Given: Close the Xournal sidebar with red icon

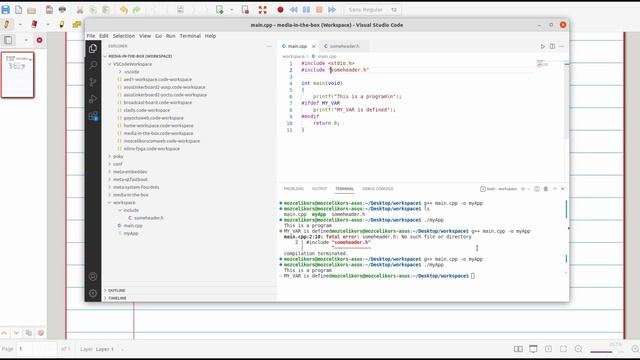Looking at the screenshot, I should click(39, 40).
